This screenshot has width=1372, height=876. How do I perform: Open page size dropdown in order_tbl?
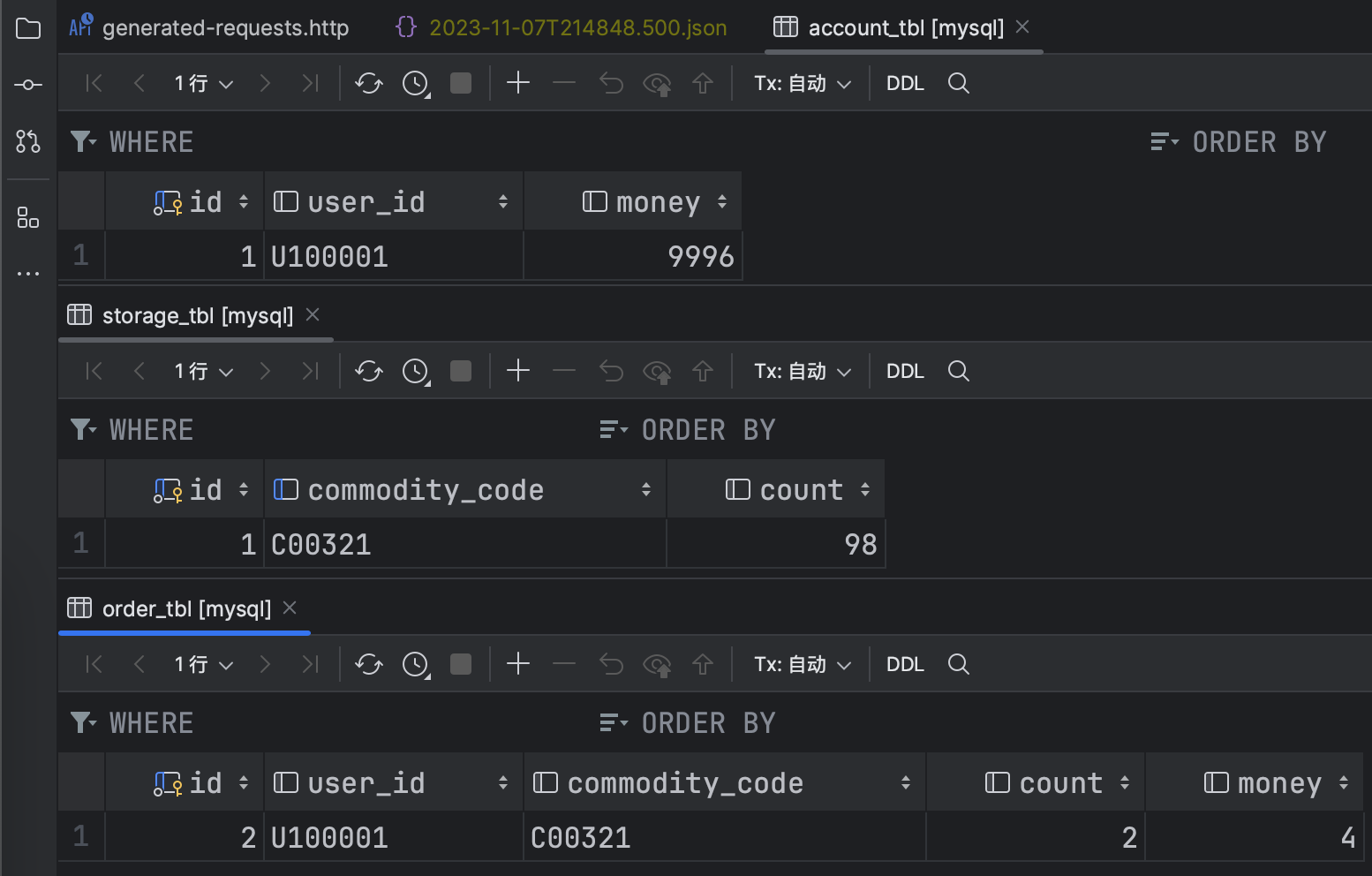coord(204,664)
